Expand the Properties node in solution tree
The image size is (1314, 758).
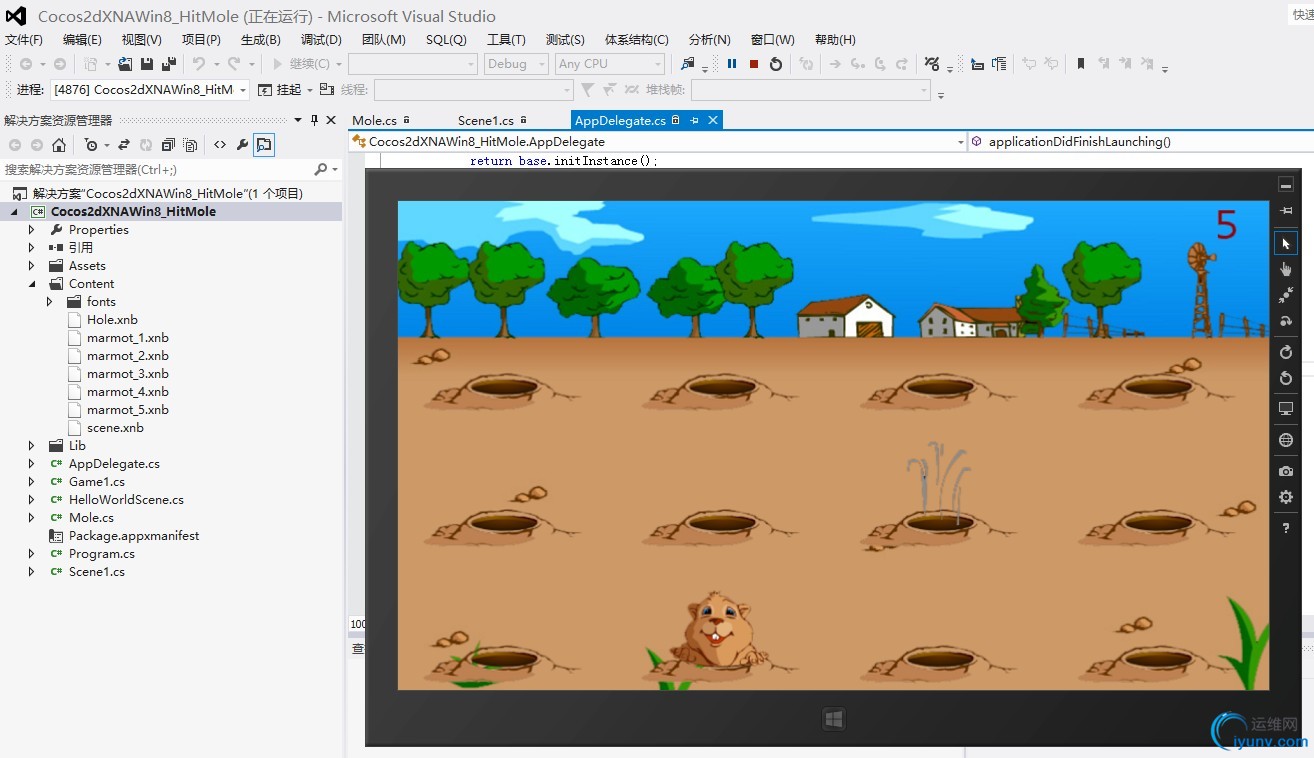pos(32,230)
